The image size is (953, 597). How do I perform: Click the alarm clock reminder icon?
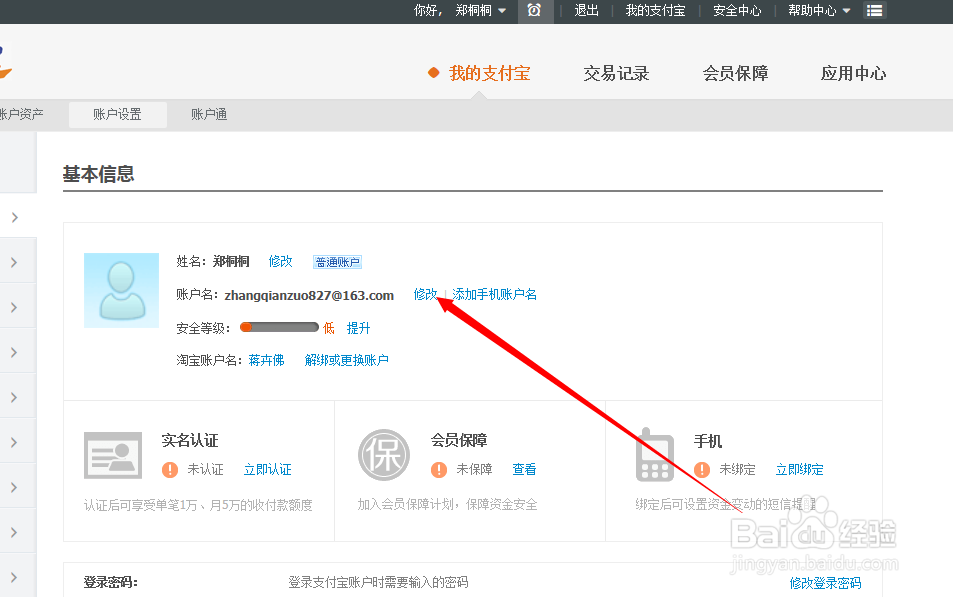(534, 10)
